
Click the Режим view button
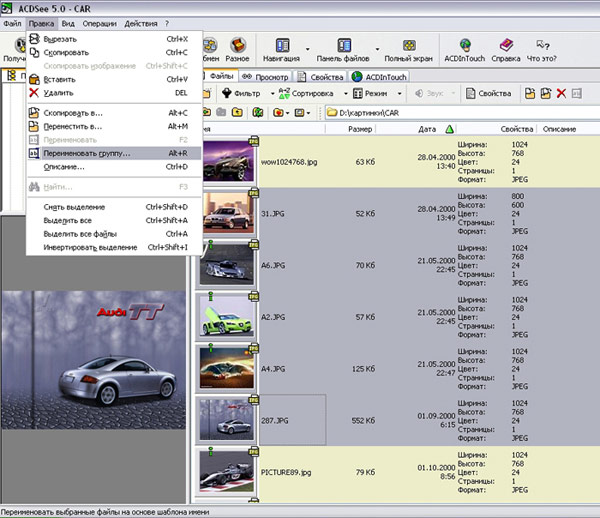click(x=370, y=93)
